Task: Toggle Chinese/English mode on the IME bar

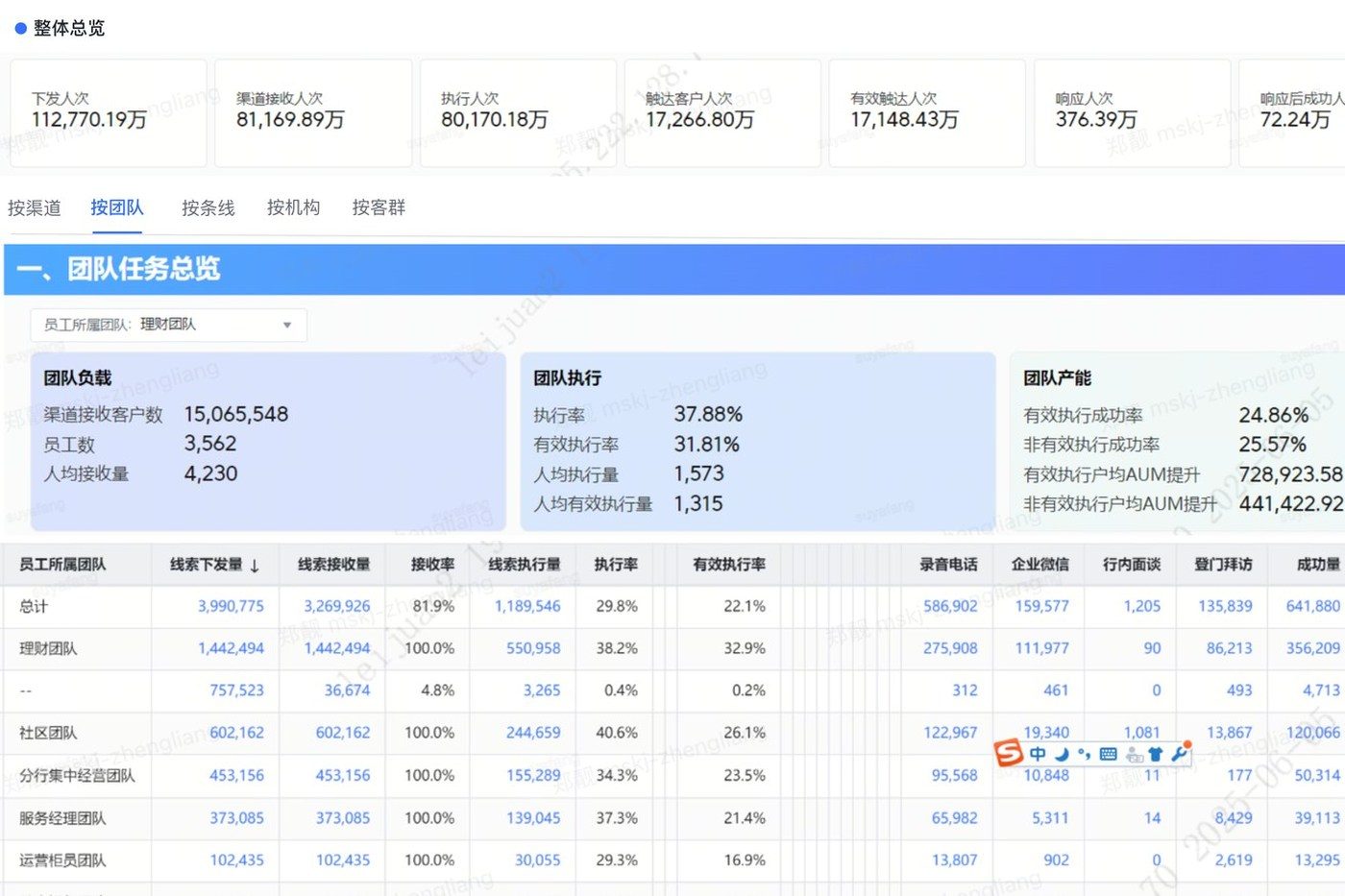Action: 1038,754
